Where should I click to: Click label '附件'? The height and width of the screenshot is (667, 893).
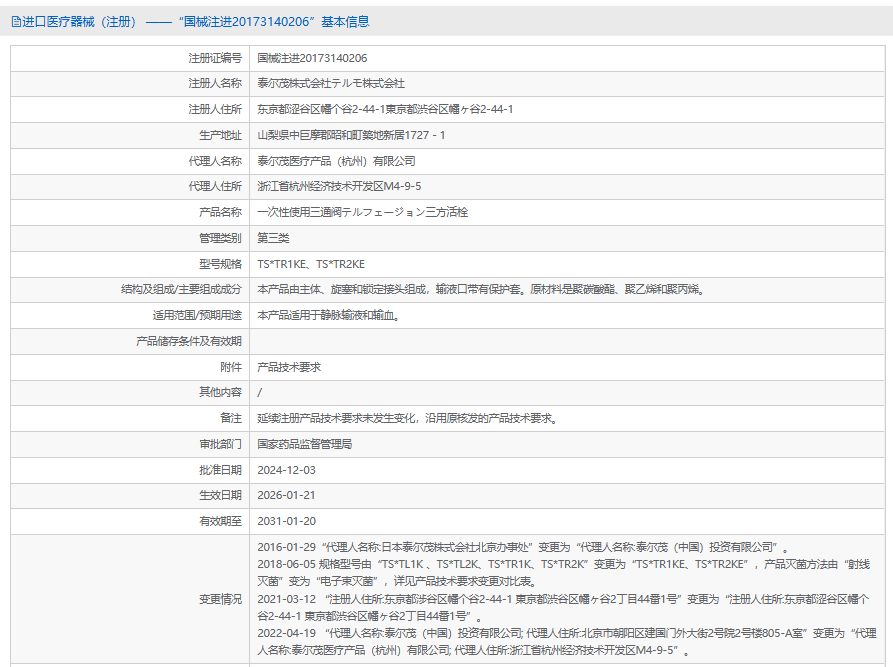[231, 367]
